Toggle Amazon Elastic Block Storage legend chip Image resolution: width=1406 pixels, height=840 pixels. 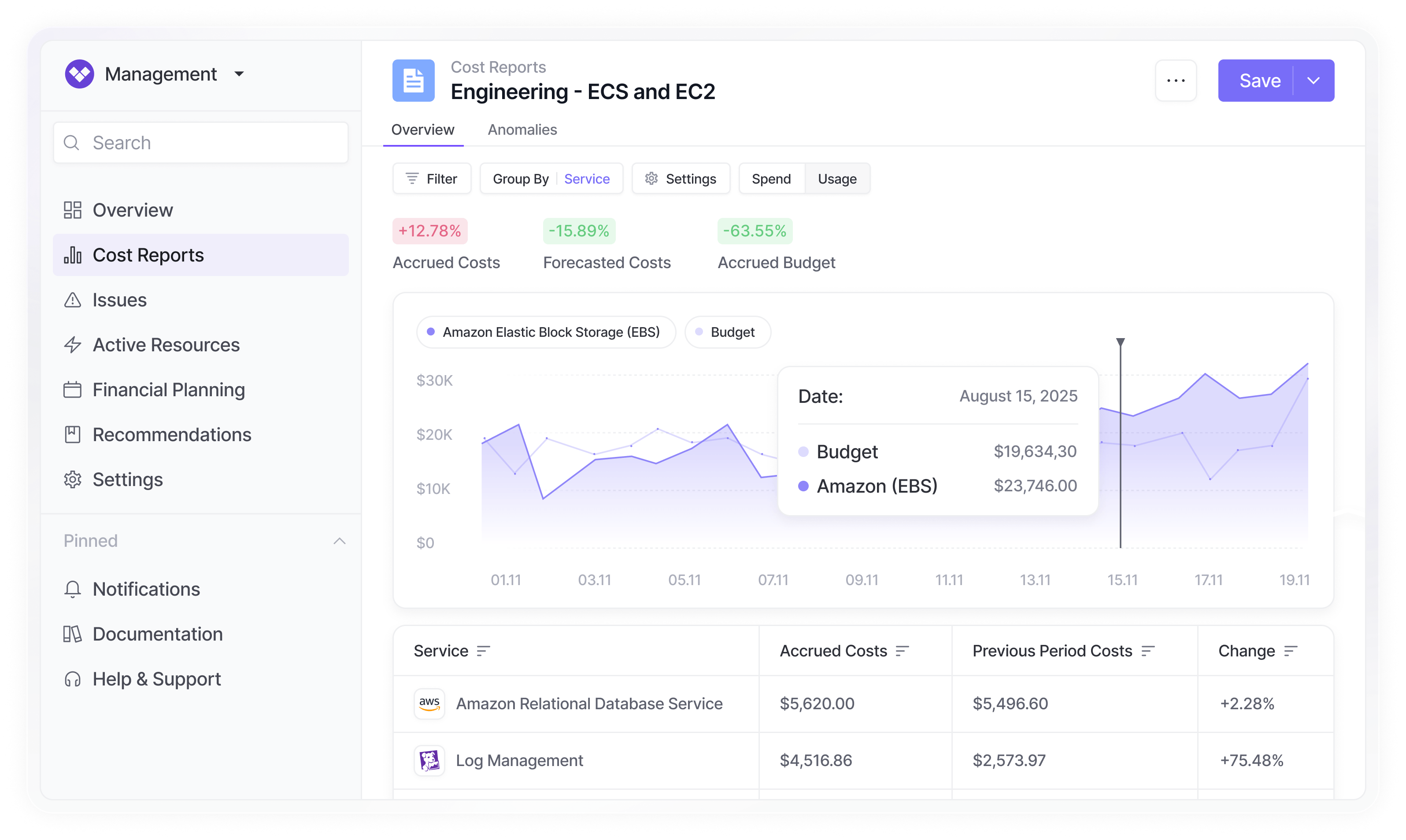click(x=546, y=332)
